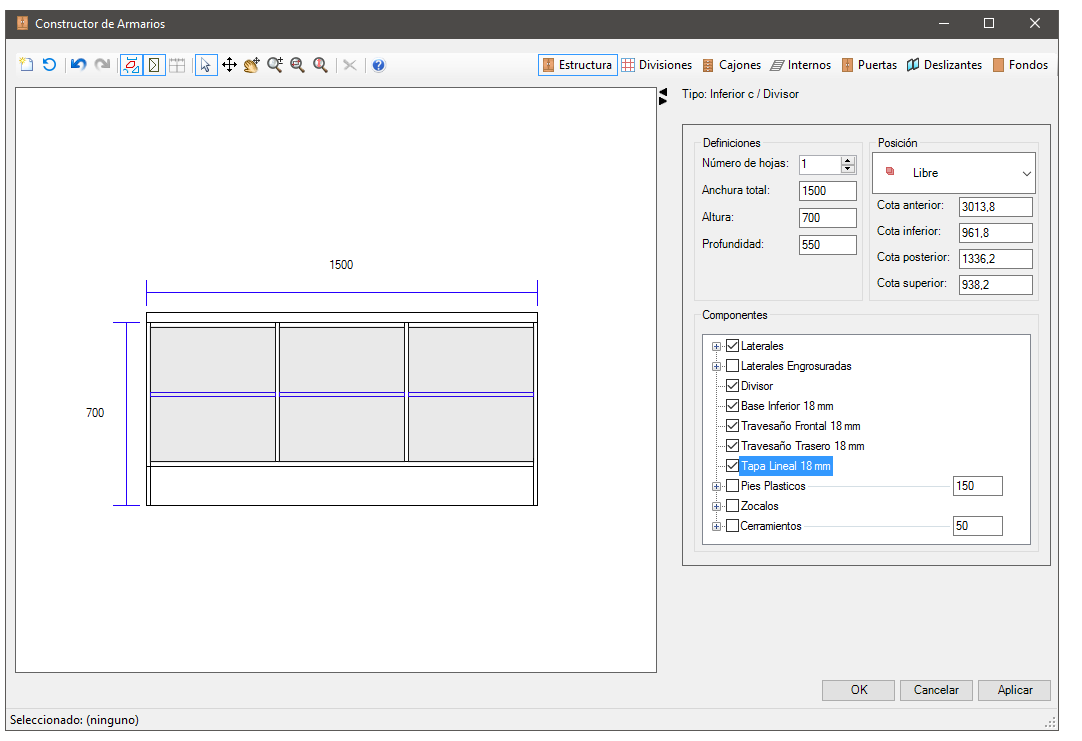This screenshot has height=741, width=1082.
Task: Click the Cota anterior field
Action: 996,206
